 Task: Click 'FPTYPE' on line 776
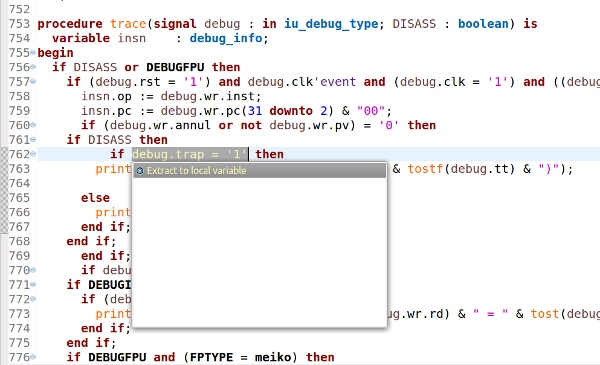pos(211,357)
